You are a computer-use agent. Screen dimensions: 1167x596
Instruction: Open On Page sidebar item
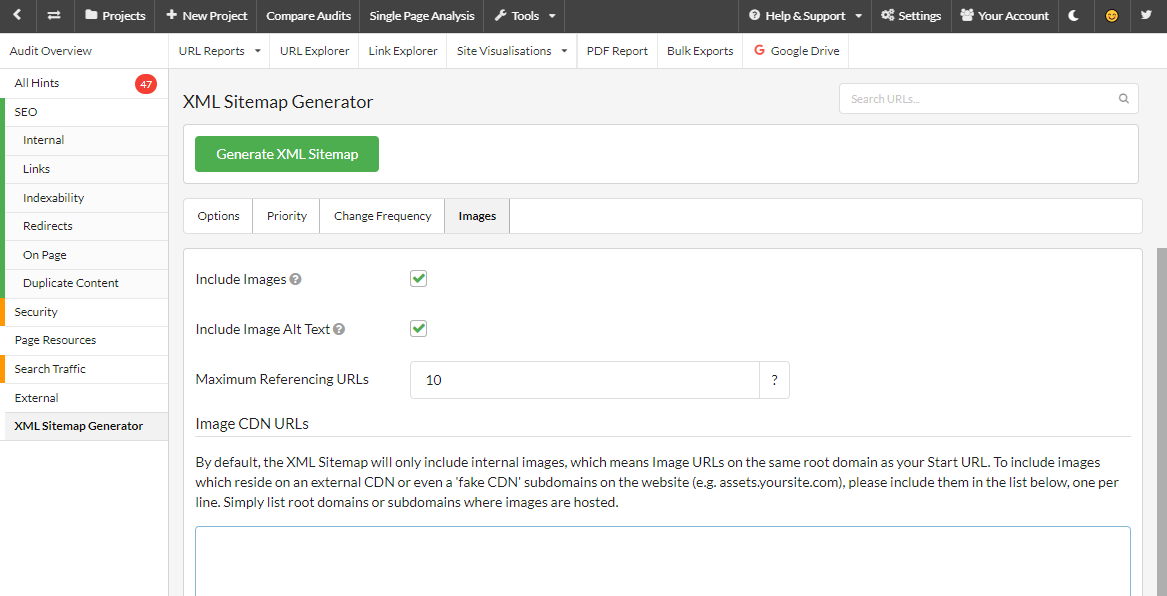(86, 255)
